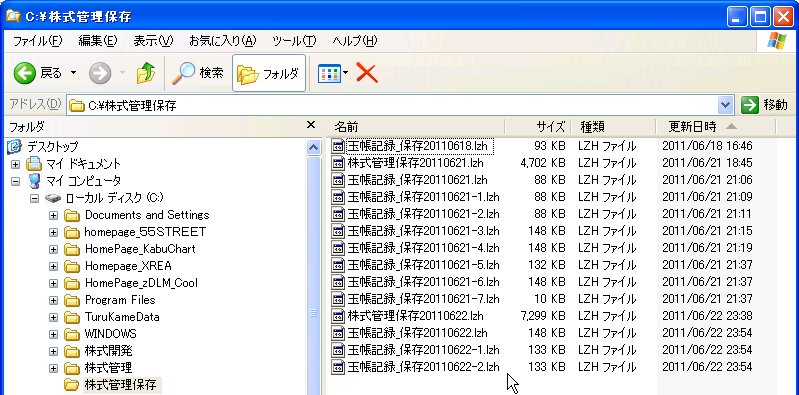Click the green Back (戻る) arrow button
The width and height of the screenshot is (799, 395).
click(x=24, y=74)
